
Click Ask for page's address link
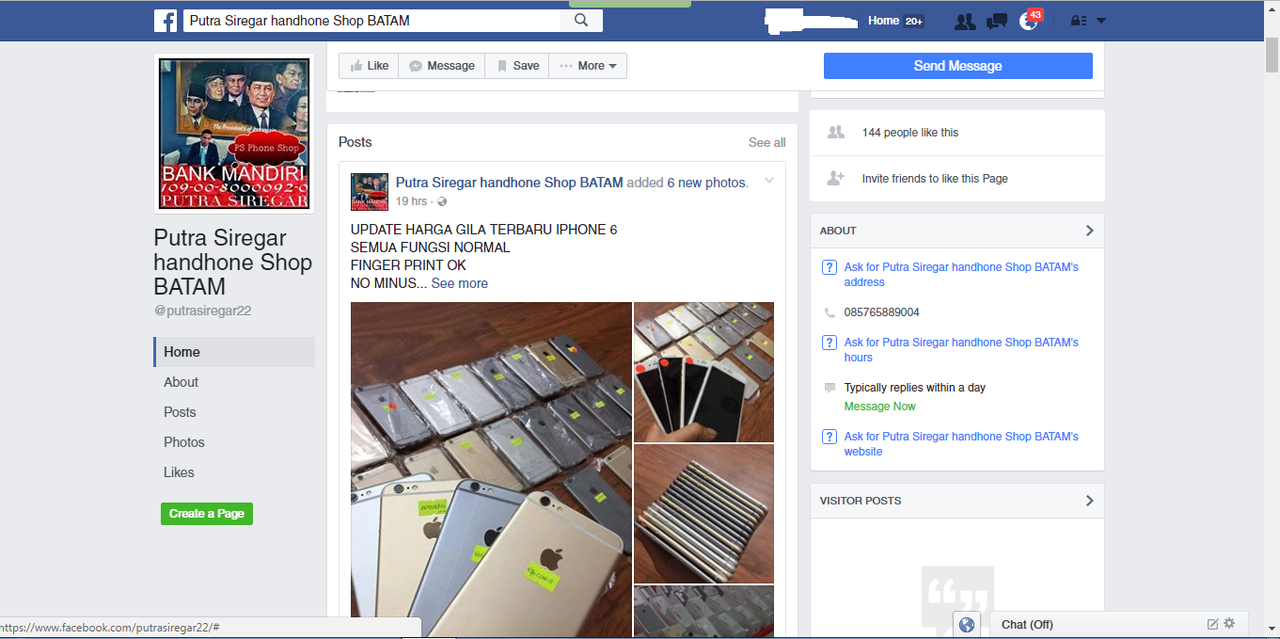961,274
